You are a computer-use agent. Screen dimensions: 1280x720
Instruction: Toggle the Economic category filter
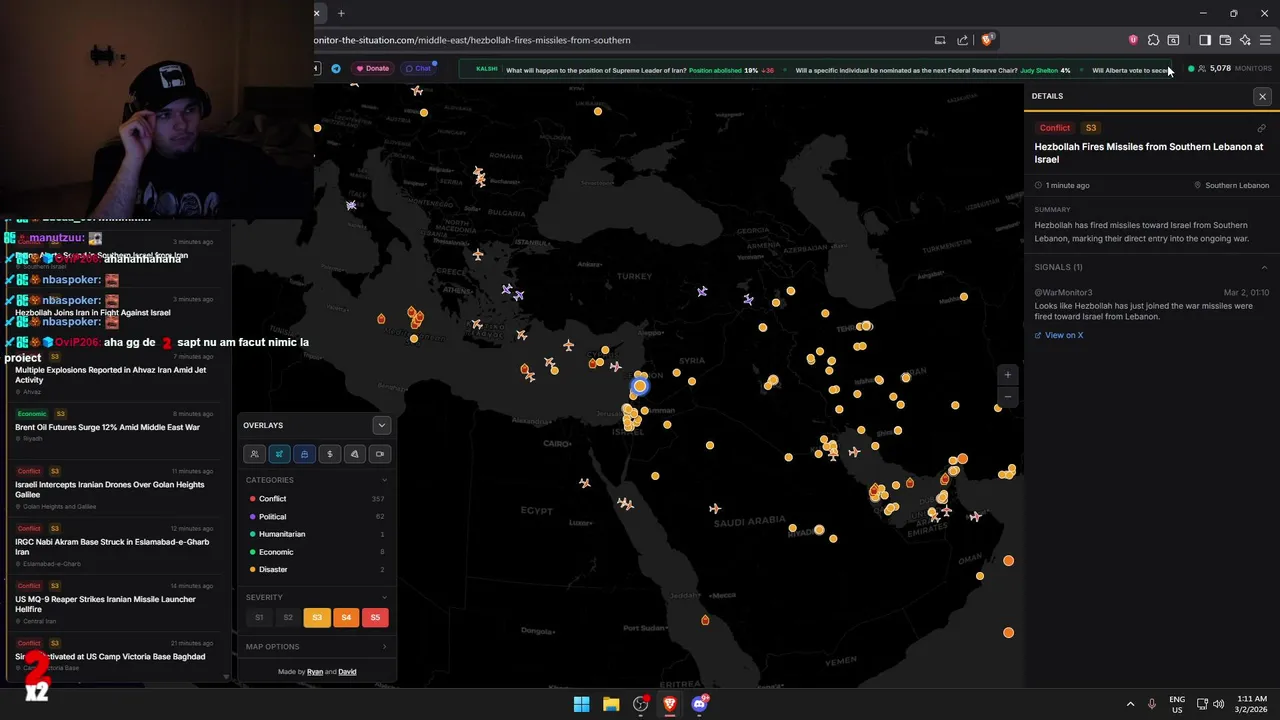coord(316,552)
